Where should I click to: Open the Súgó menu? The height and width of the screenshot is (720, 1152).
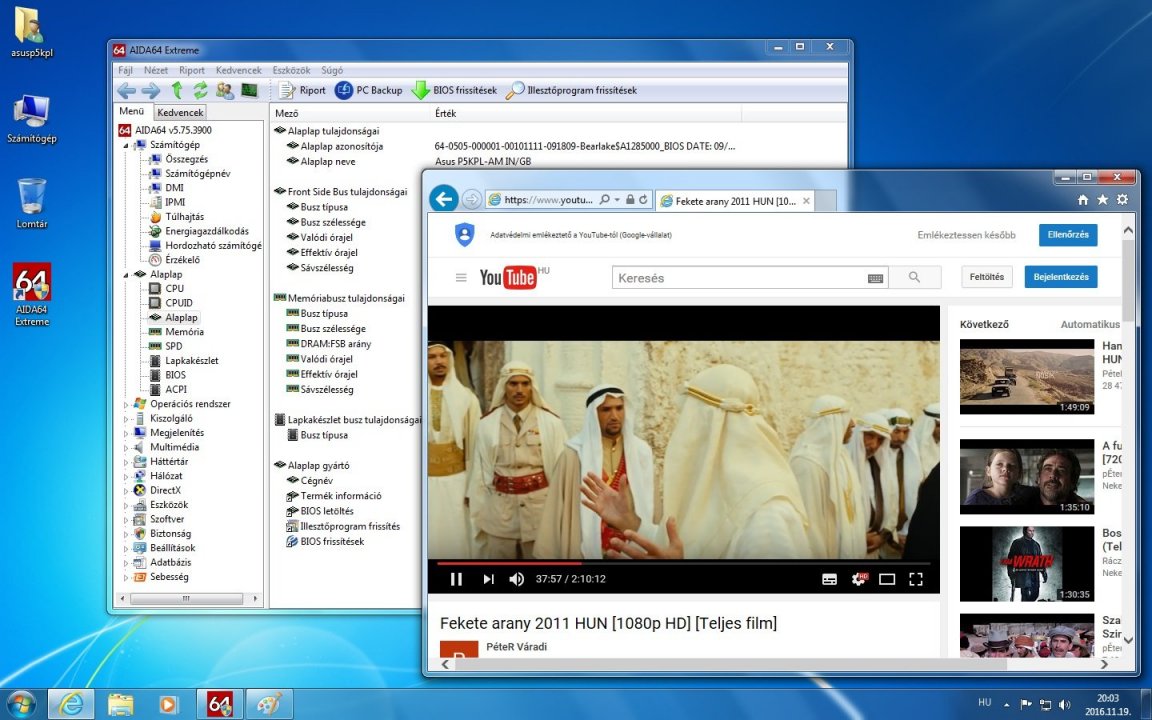(332, 71)
